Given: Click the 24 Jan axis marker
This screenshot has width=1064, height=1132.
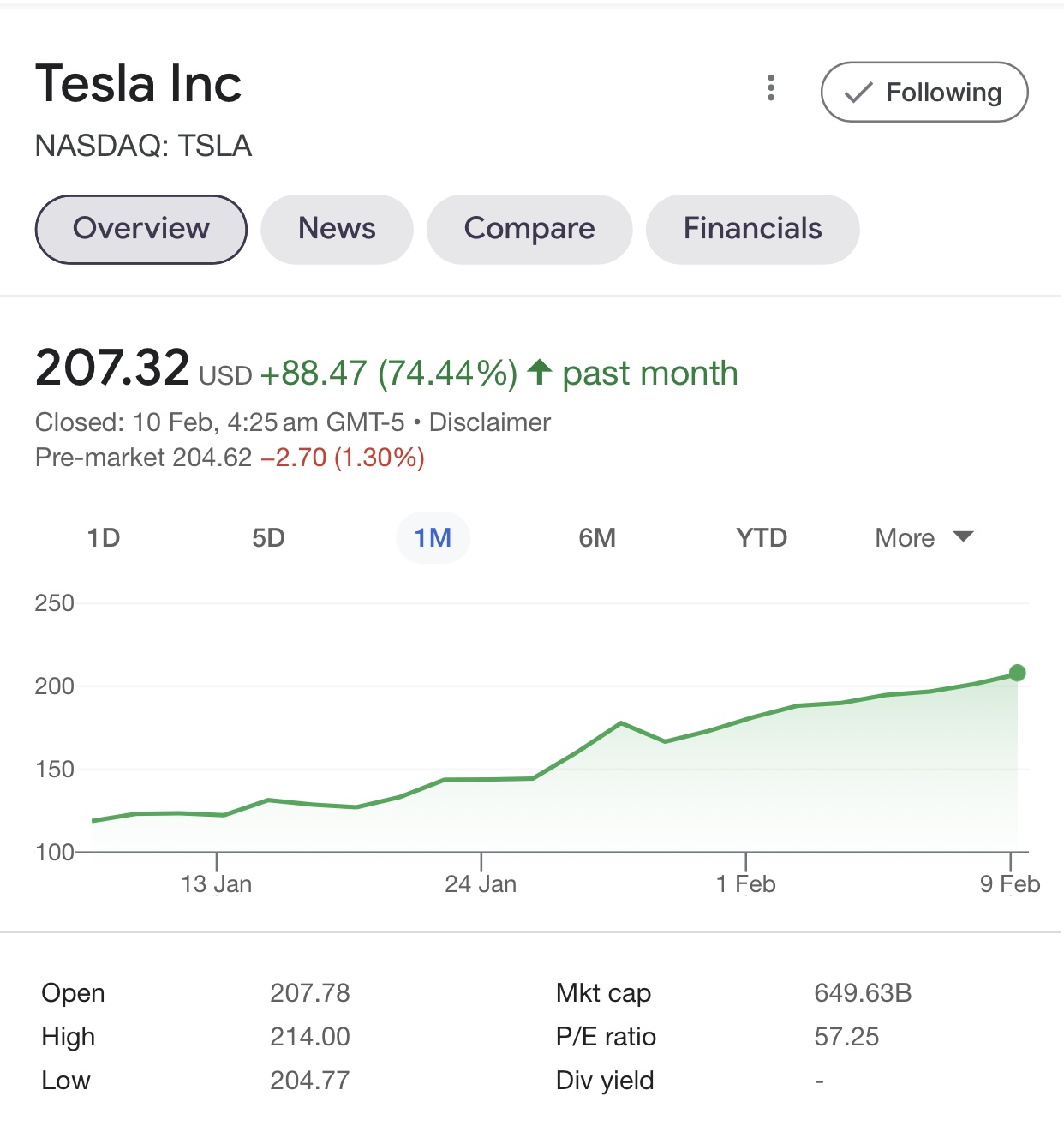Looking at the screenshot, I should pyautogui.click(x=481, y=883).
